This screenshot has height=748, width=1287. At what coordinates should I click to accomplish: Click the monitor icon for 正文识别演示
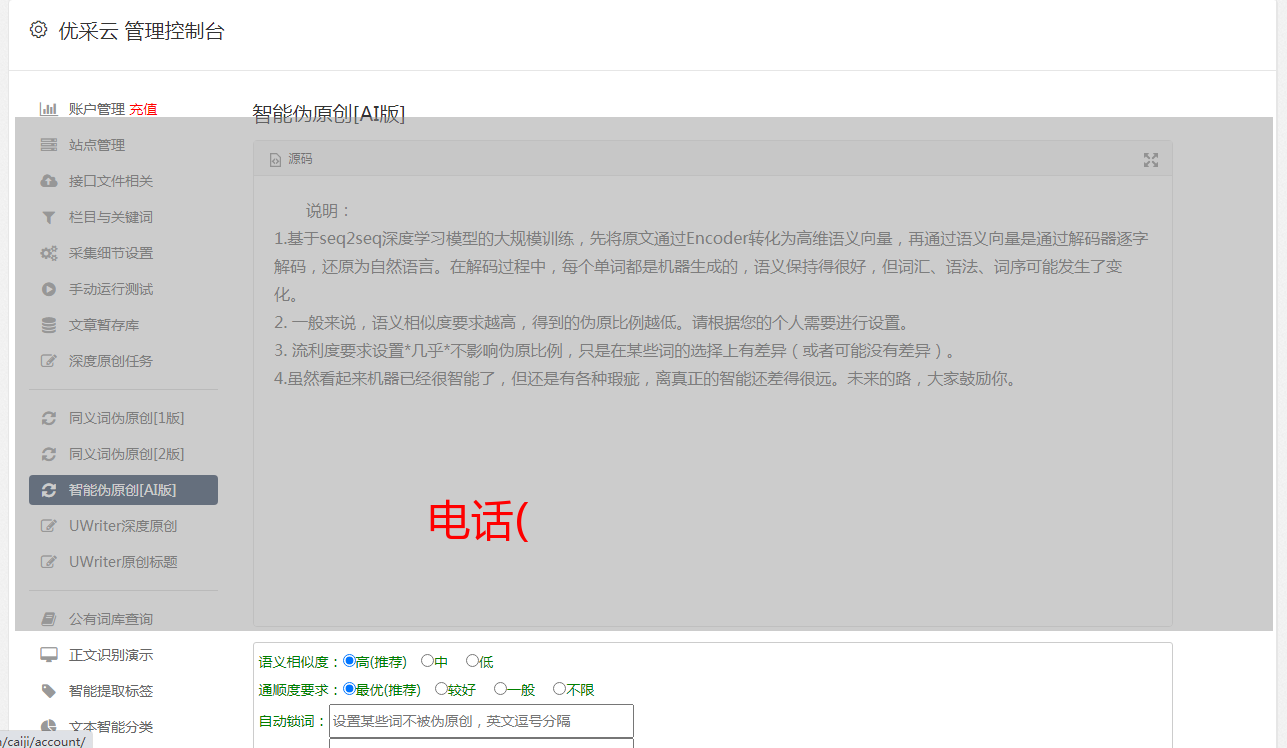pos(48,655)
